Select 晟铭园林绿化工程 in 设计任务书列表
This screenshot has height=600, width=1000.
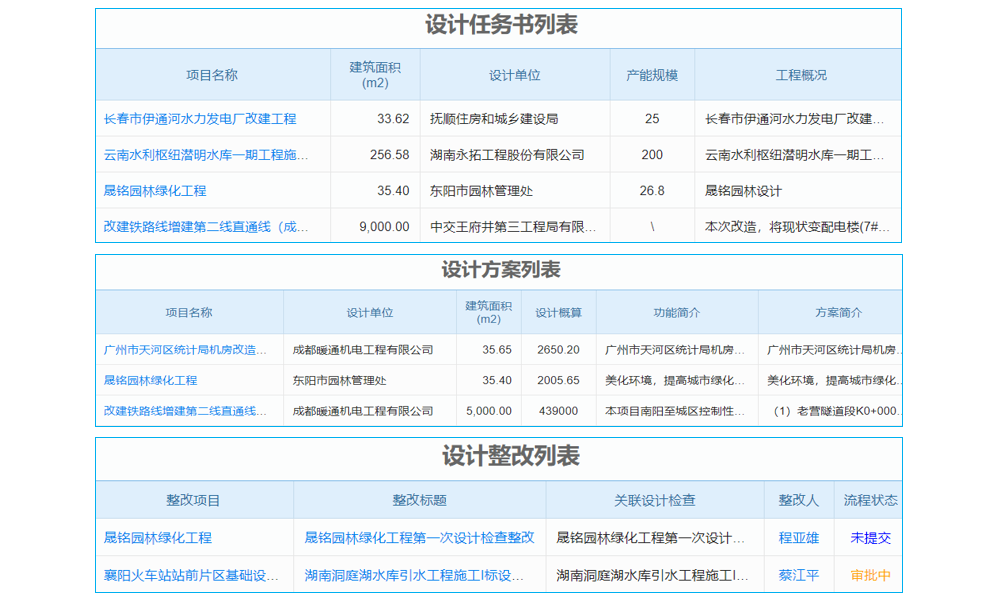click(157, 190)
